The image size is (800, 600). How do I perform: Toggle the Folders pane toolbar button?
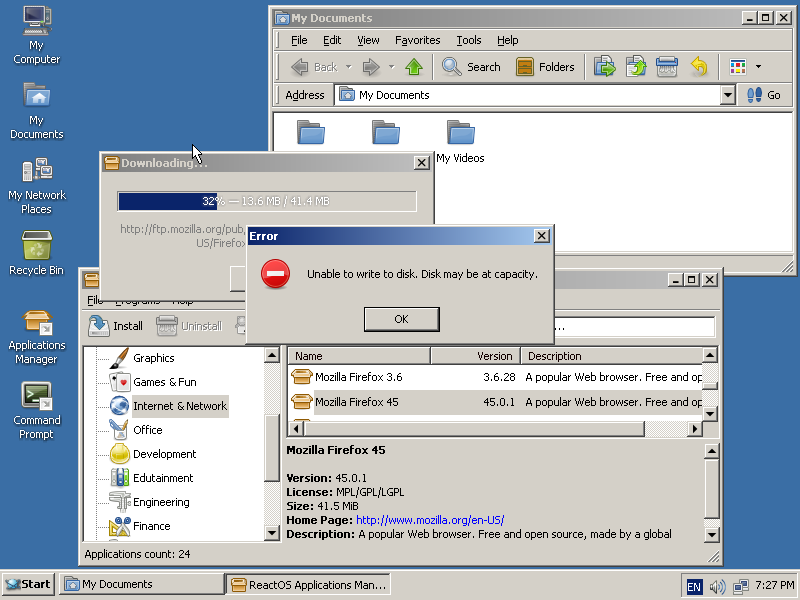pyautogui.click(x=546, y=67)
